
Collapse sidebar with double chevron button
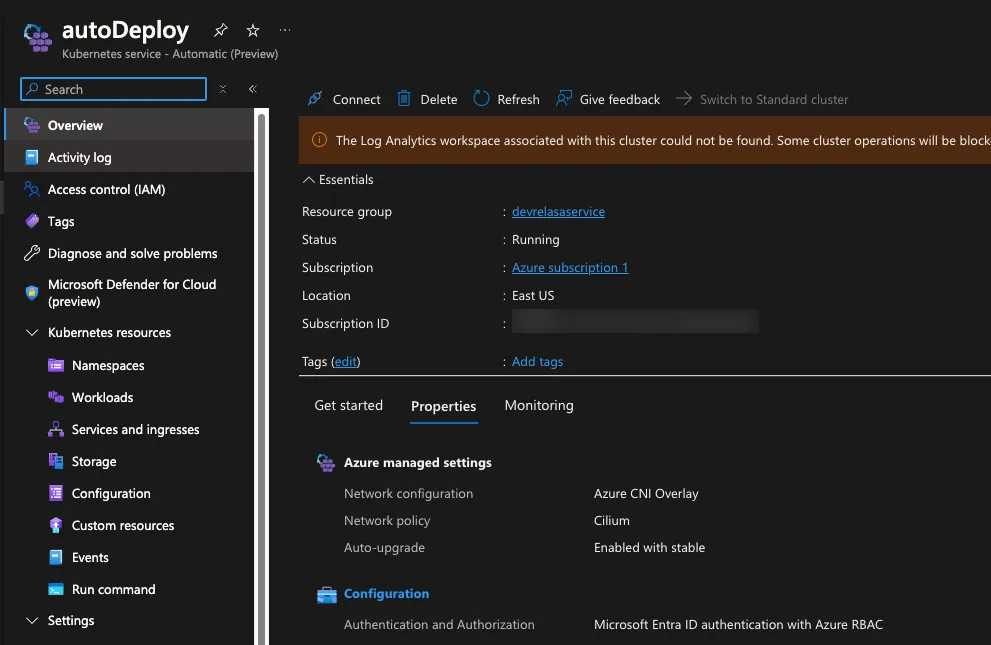click(253, 89)
